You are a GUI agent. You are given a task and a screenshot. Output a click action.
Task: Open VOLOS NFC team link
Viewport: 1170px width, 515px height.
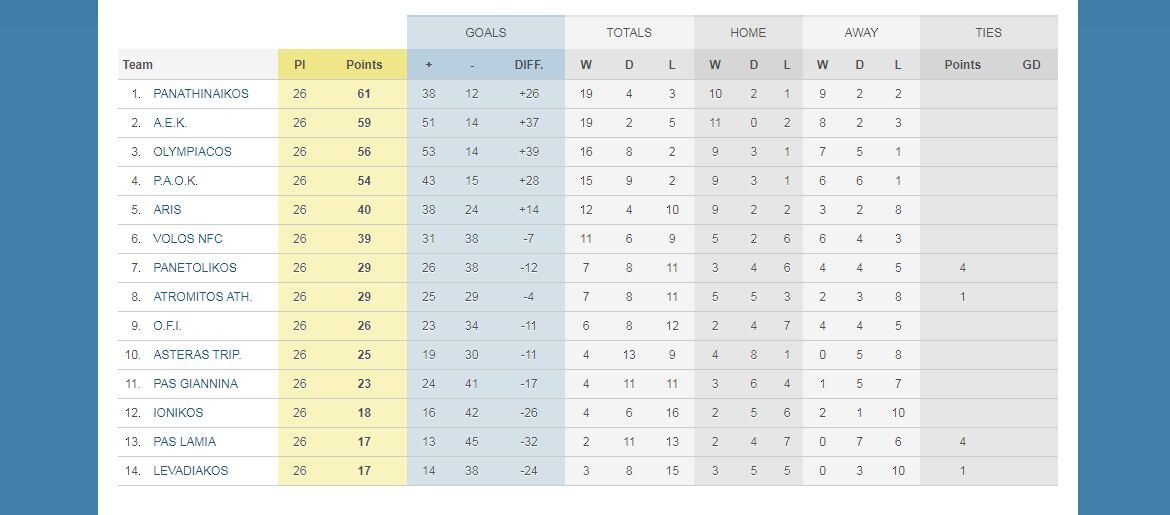click(x=188, y=239)
